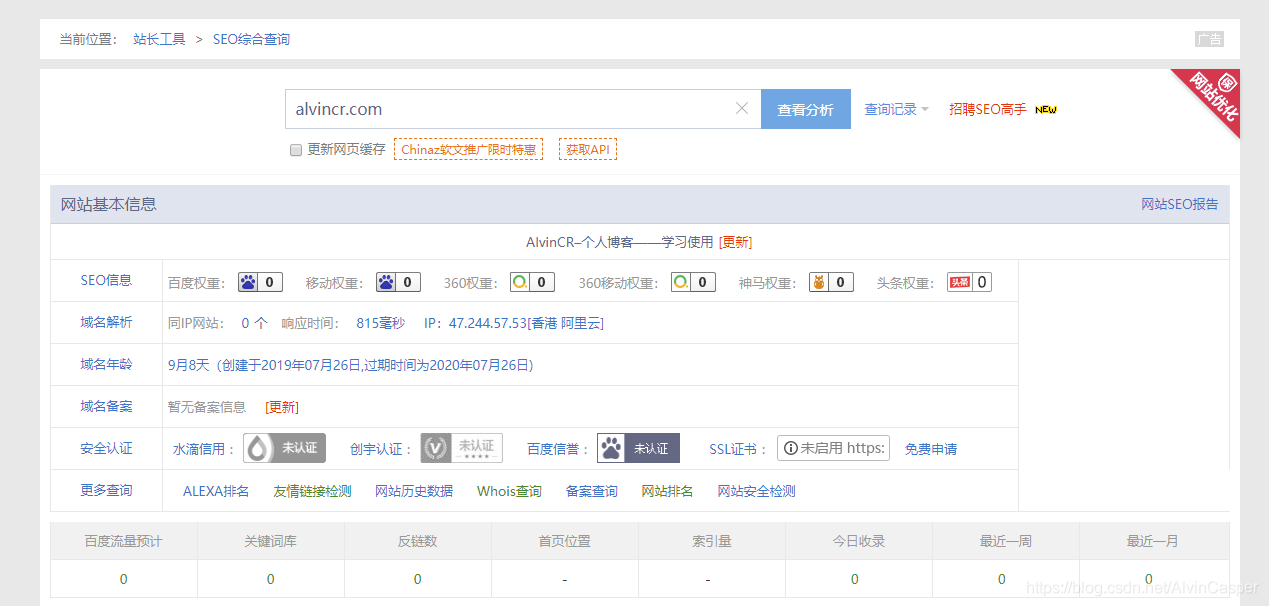The height and width of the screenshot is (606, 1269).
Task: Toggle the 更新网页缓存 checkbox
Action: tap(296, 150)
